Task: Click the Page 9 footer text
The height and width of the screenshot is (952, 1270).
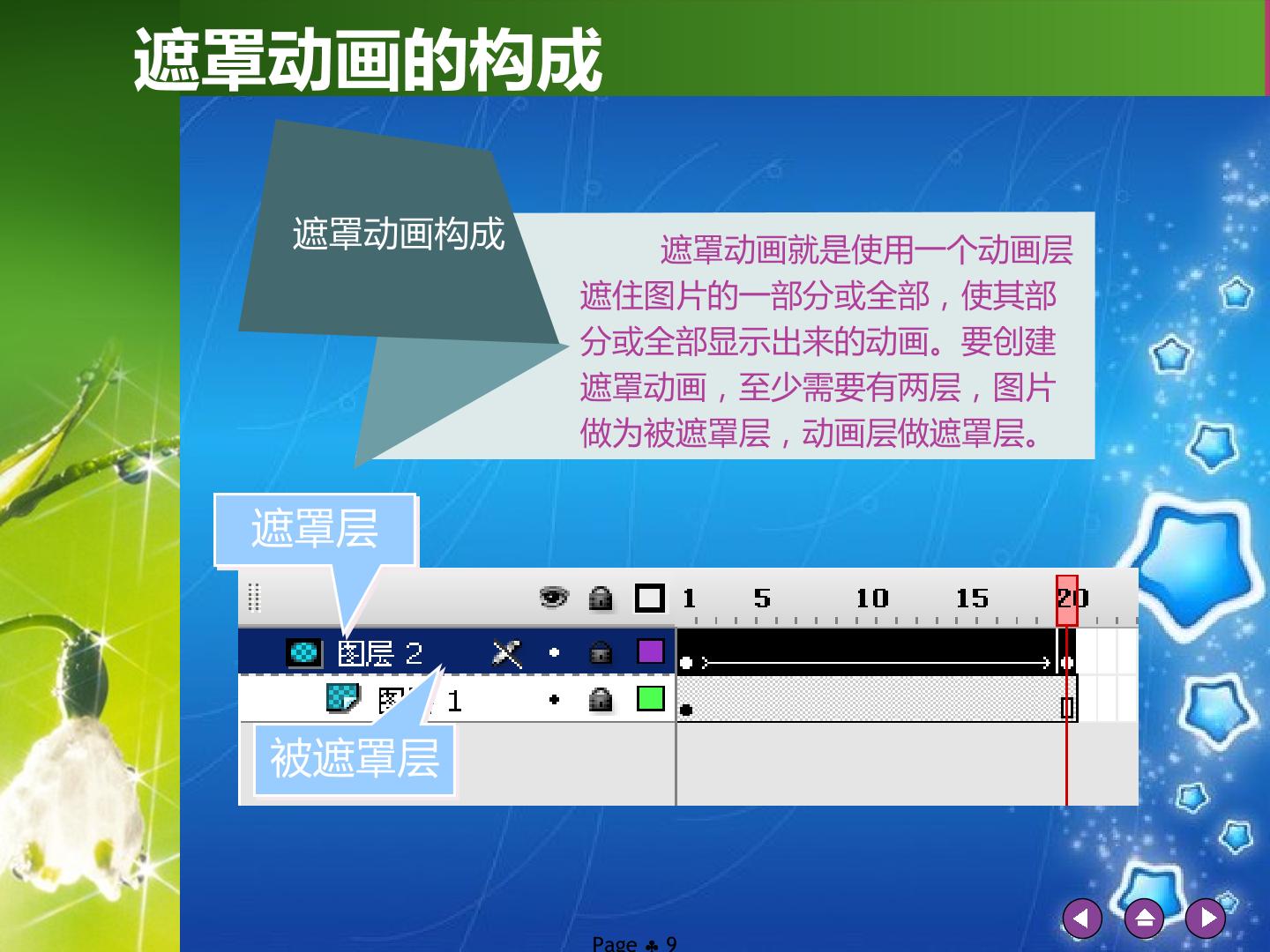Action: [x=634, y=943]
